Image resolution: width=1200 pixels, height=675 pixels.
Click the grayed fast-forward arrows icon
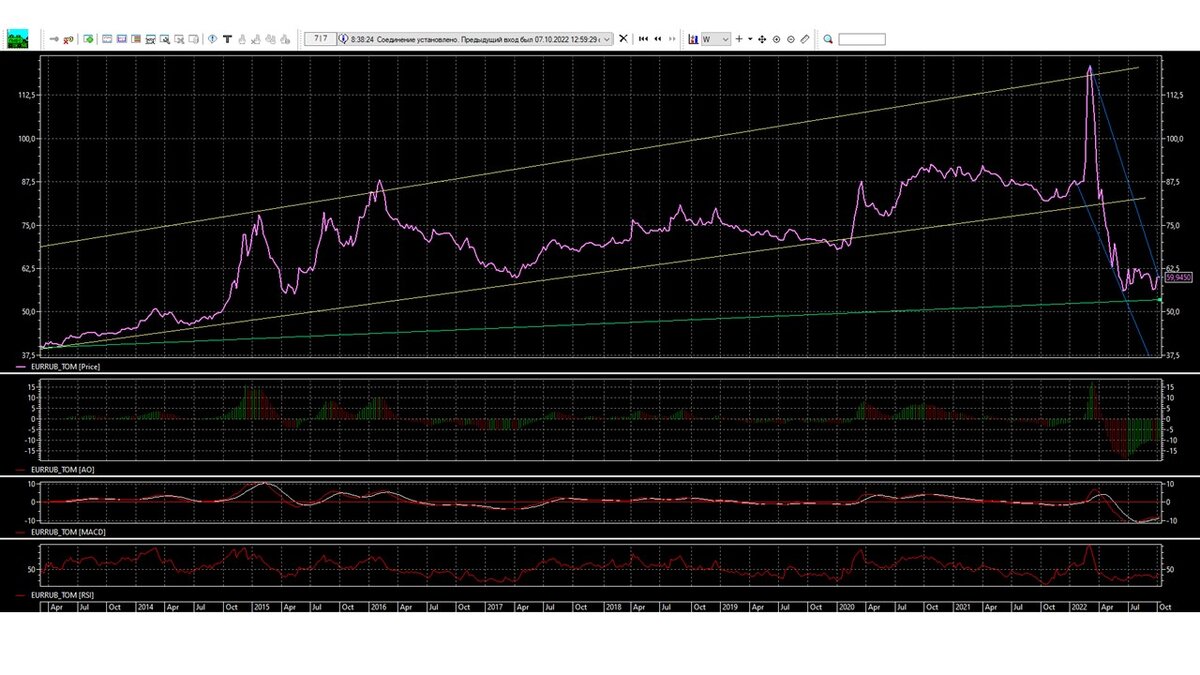point(672,39)
